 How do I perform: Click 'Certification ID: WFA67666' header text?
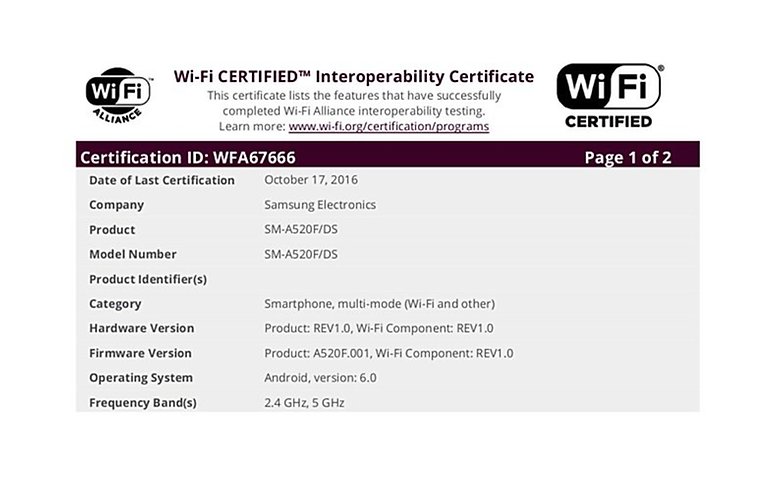coord(188,158)
